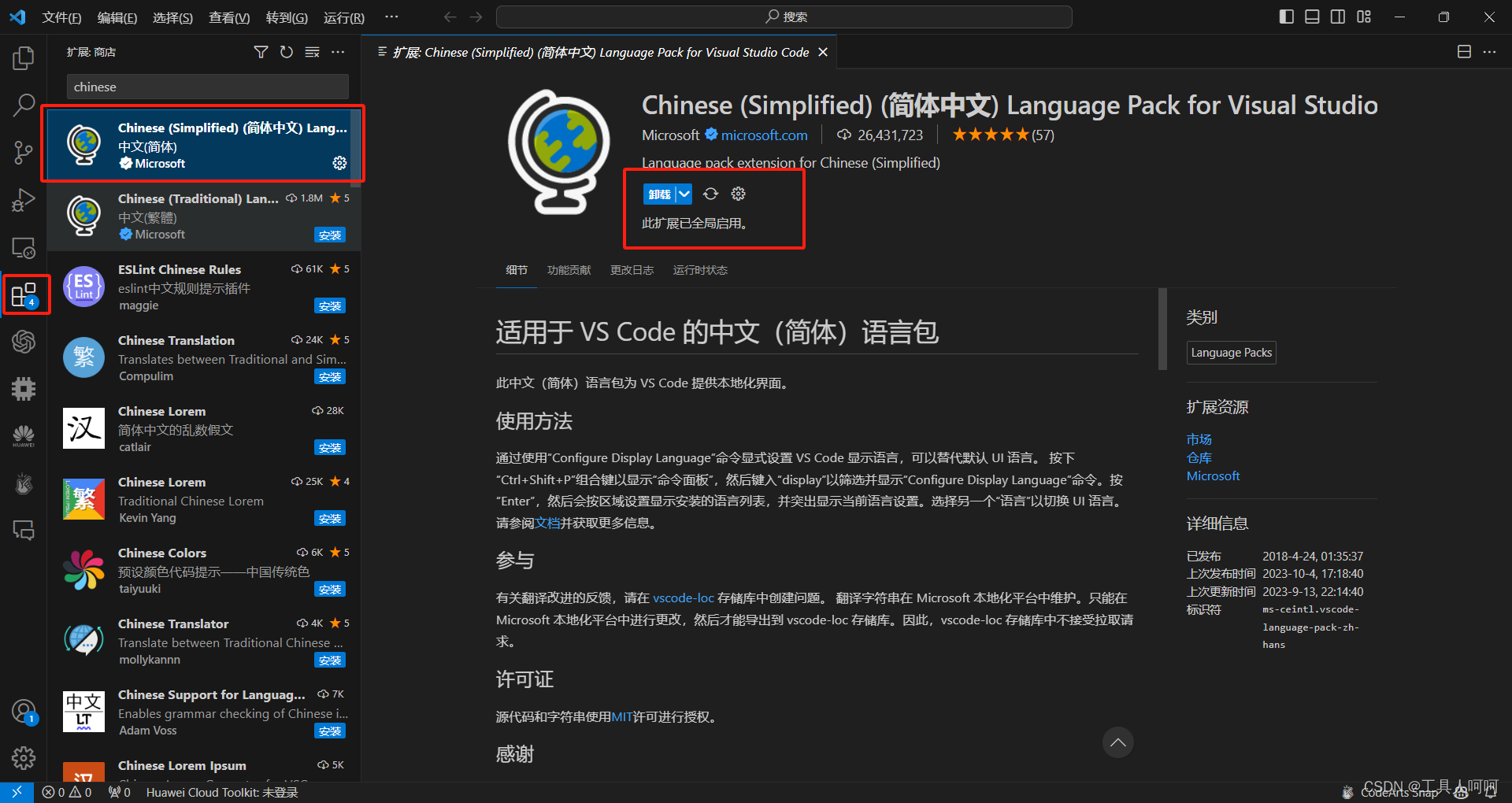Viewport: 1512px width, 803px height.
Task: Open the vscode-loc repository link
Action: coord(684,598)
